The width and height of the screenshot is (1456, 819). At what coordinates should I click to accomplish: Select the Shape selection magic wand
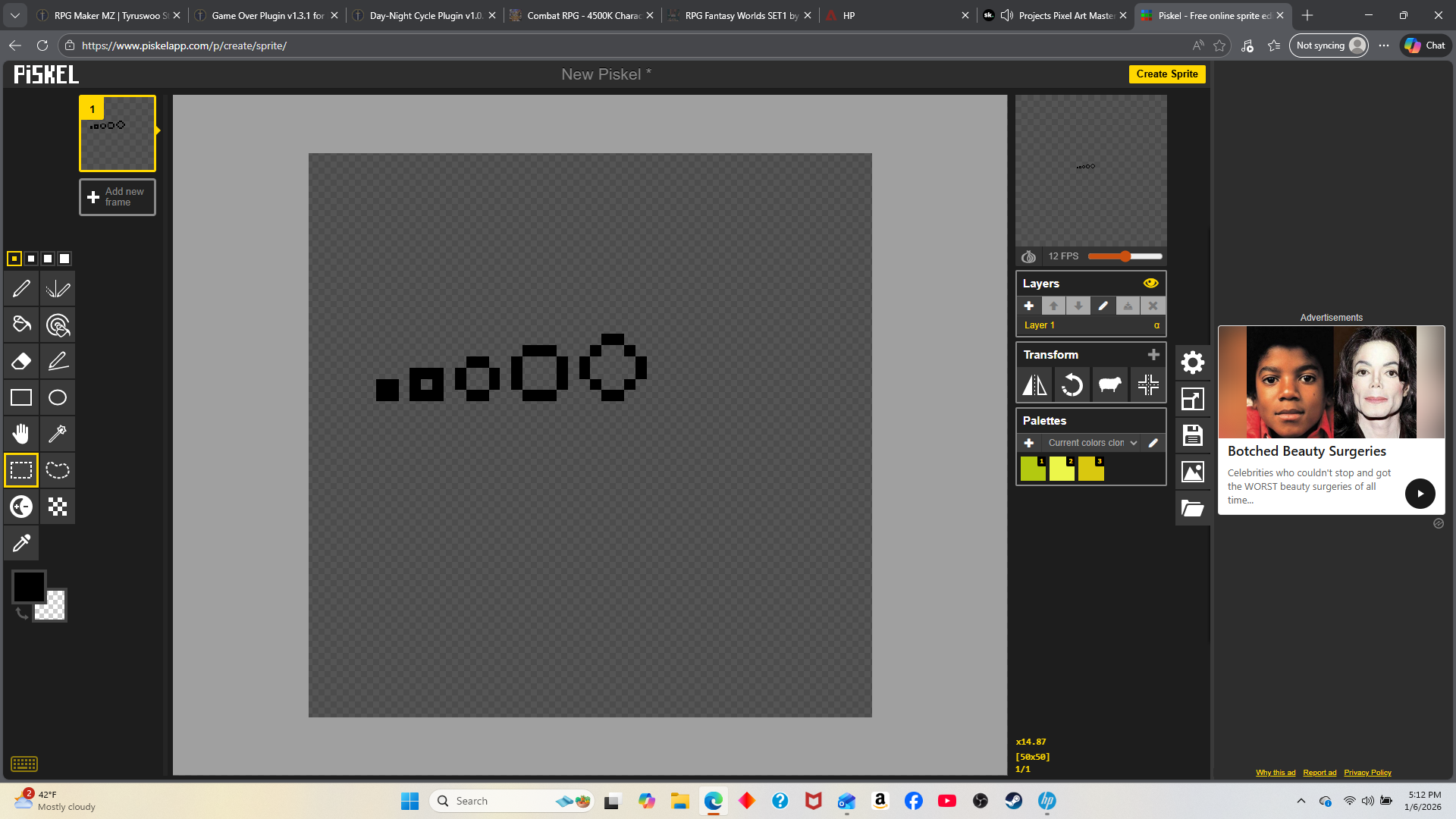point(58,434)
